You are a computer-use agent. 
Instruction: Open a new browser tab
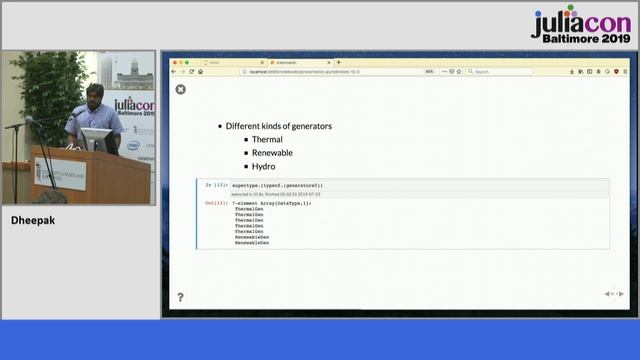coord(338,62)
